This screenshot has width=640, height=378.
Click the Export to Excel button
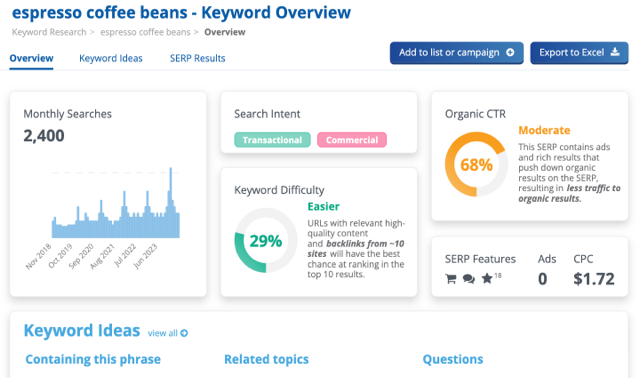click(579, 53)
